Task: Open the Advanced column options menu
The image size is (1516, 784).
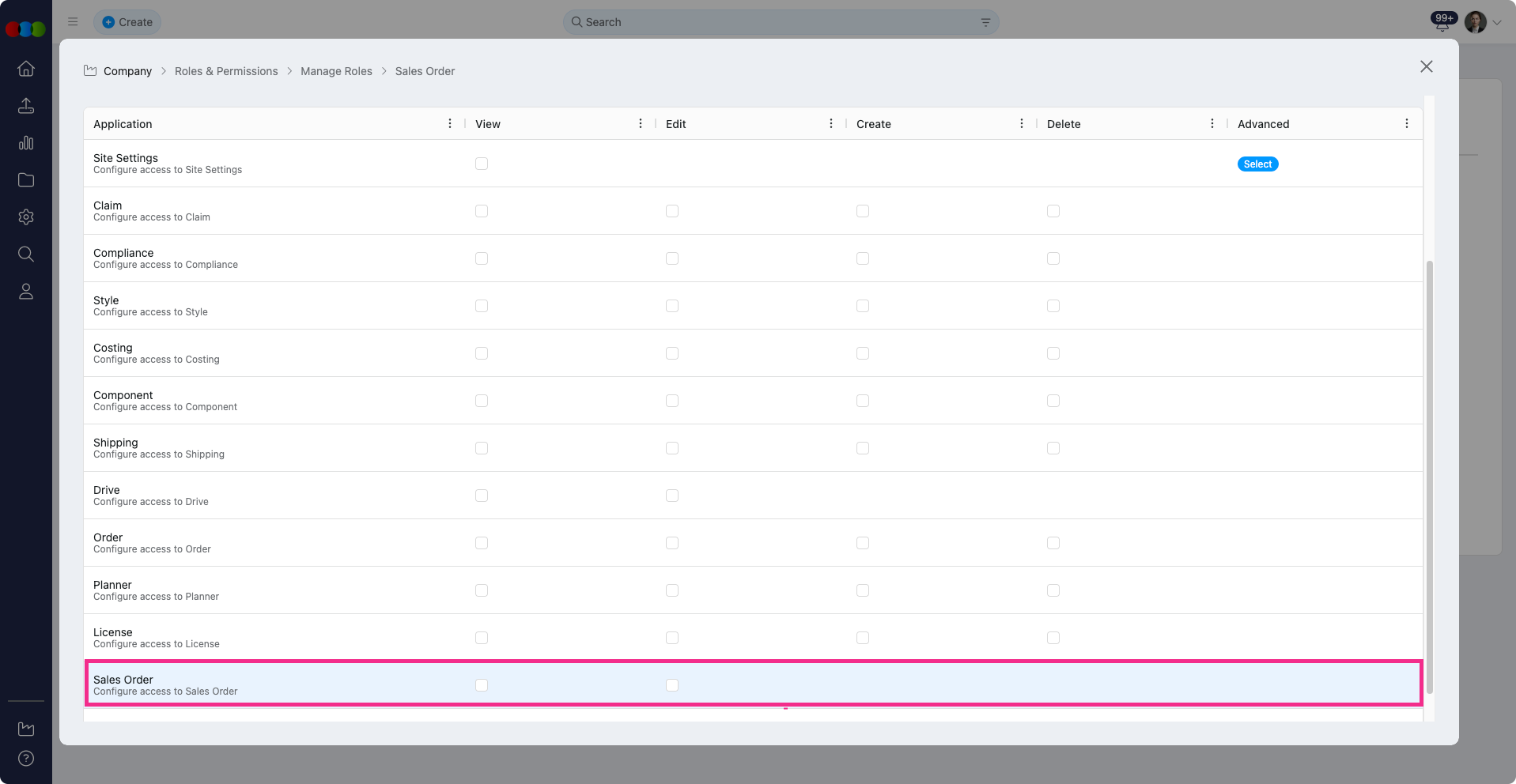Action: click(x=1407, y=123)
